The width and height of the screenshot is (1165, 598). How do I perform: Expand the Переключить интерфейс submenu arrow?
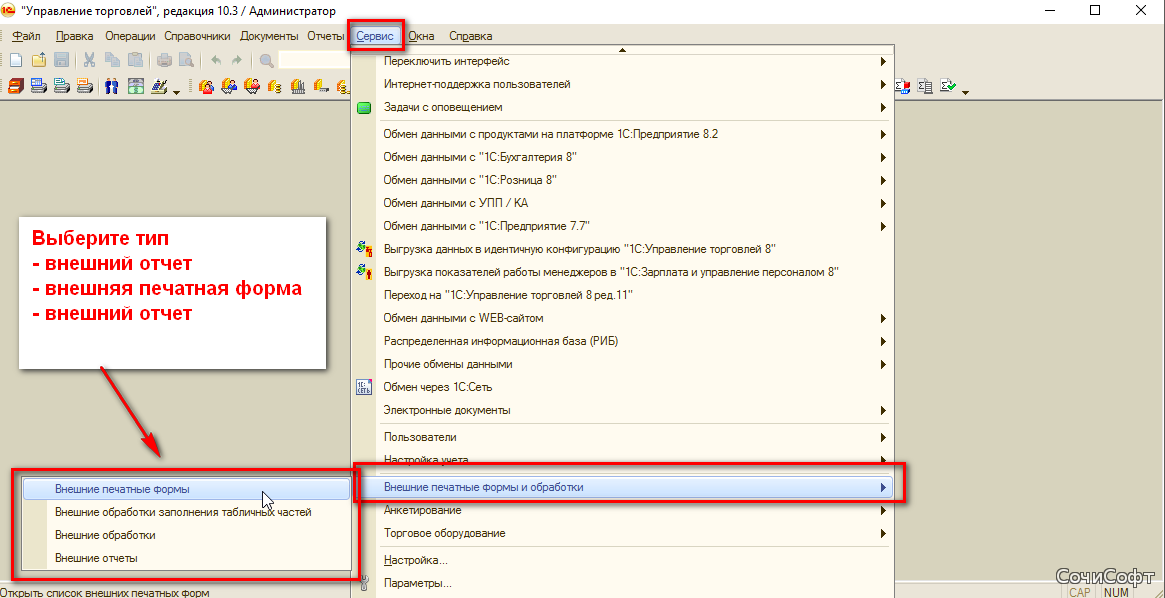point(883,61)
